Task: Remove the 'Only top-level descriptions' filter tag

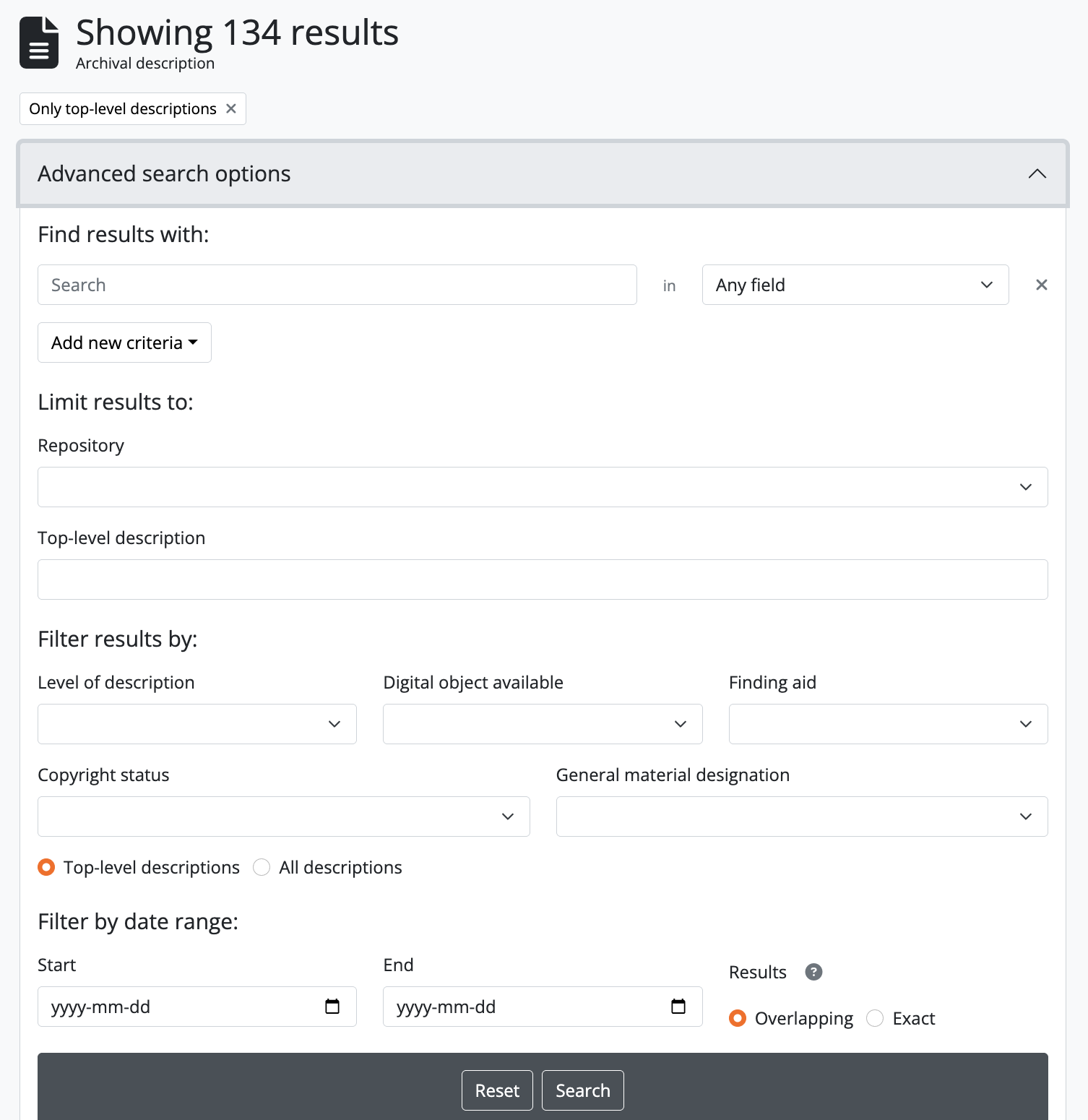Action: pyautogui.click(x=231, y=108)
